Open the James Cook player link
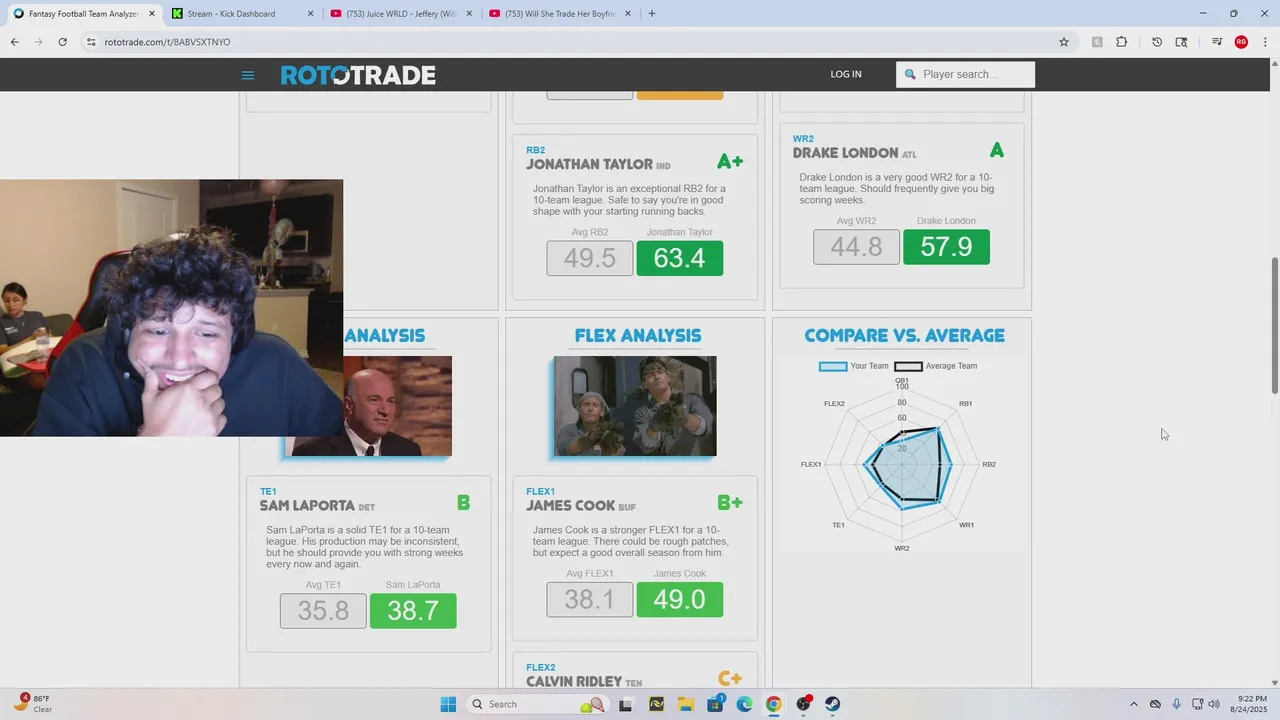Image resolution: width=1280 pixels, height=720 pixels. (x=571, y=506)
